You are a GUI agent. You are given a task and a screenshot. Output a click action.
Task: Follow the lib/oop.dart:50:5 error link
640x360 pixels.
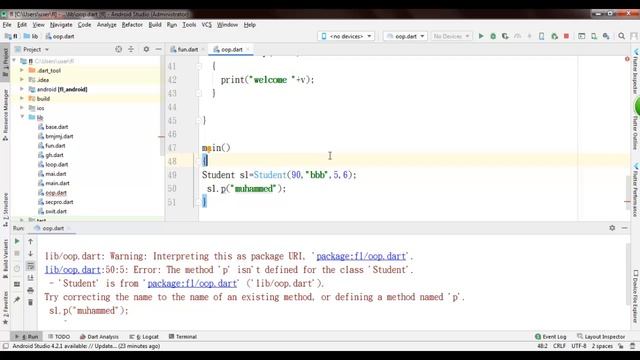[x=72, y=270]
